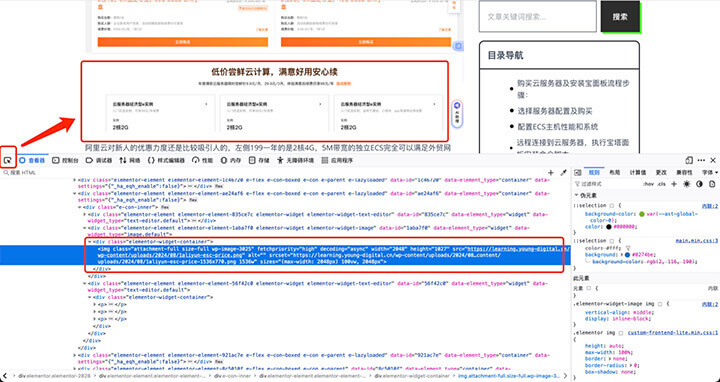Open the 网络 network tab
The width and height of the screenshot is (720, 382).
(130, 160)
